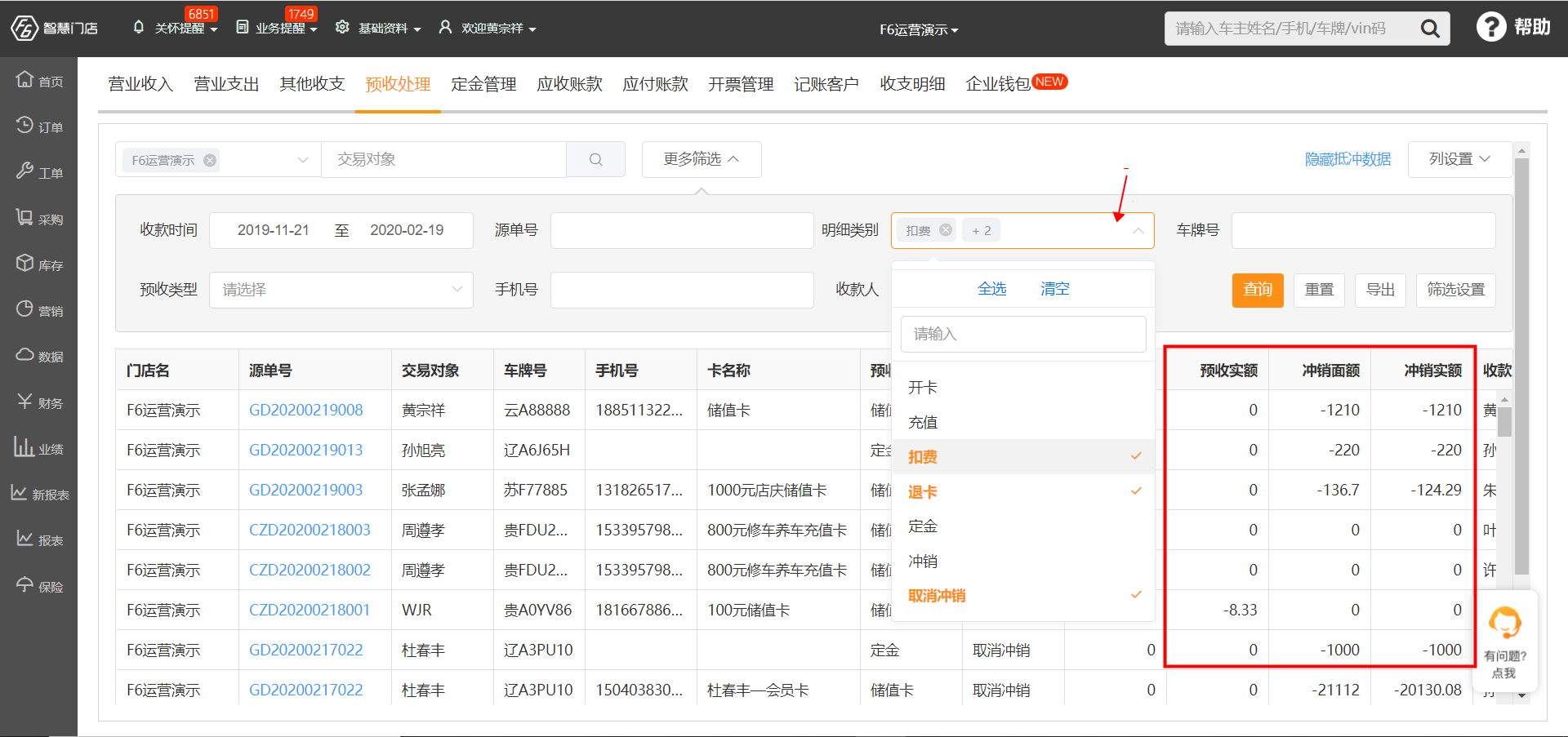Open the 有问题?点我 support chat icon
1568x737 pixels.
[1505, 624]
